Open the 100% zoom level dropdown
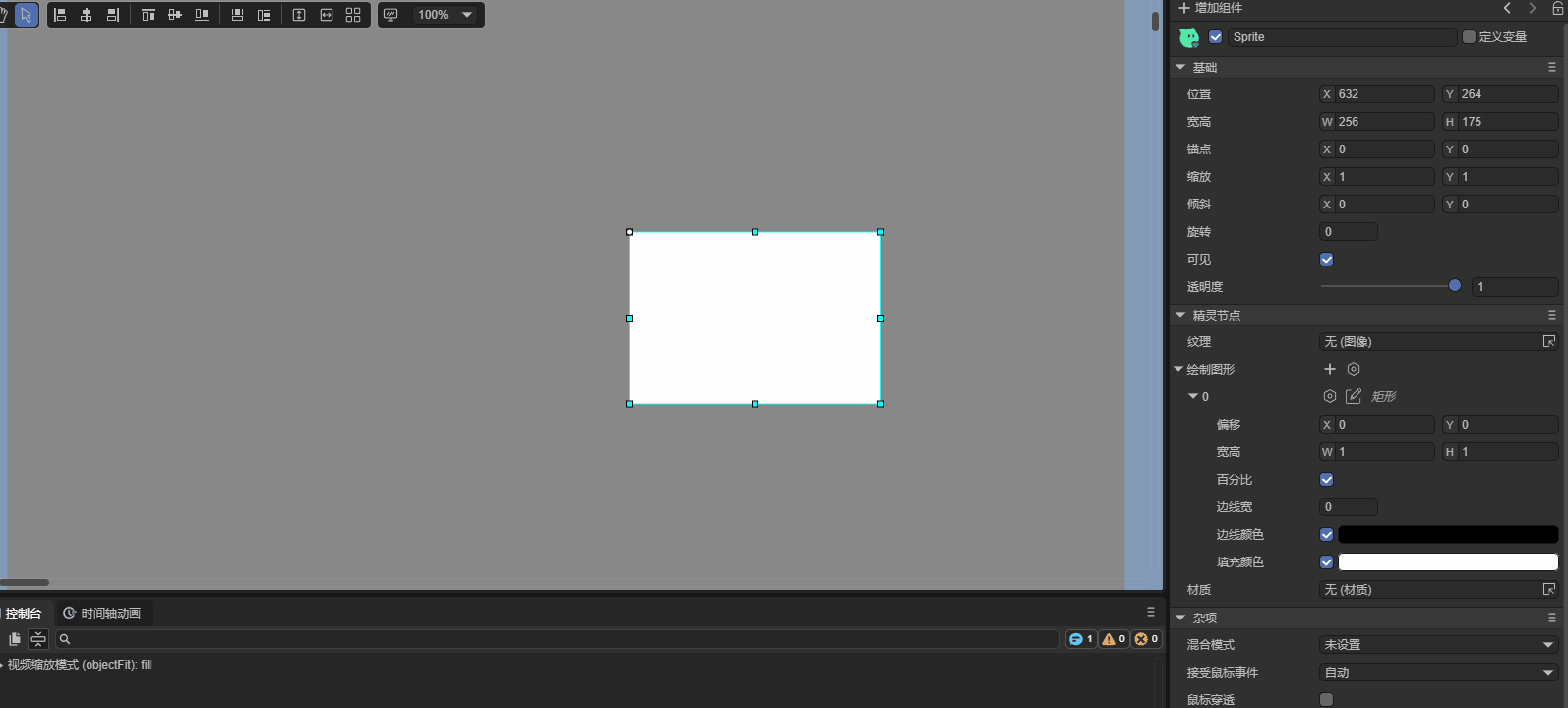 coord(445,15)
